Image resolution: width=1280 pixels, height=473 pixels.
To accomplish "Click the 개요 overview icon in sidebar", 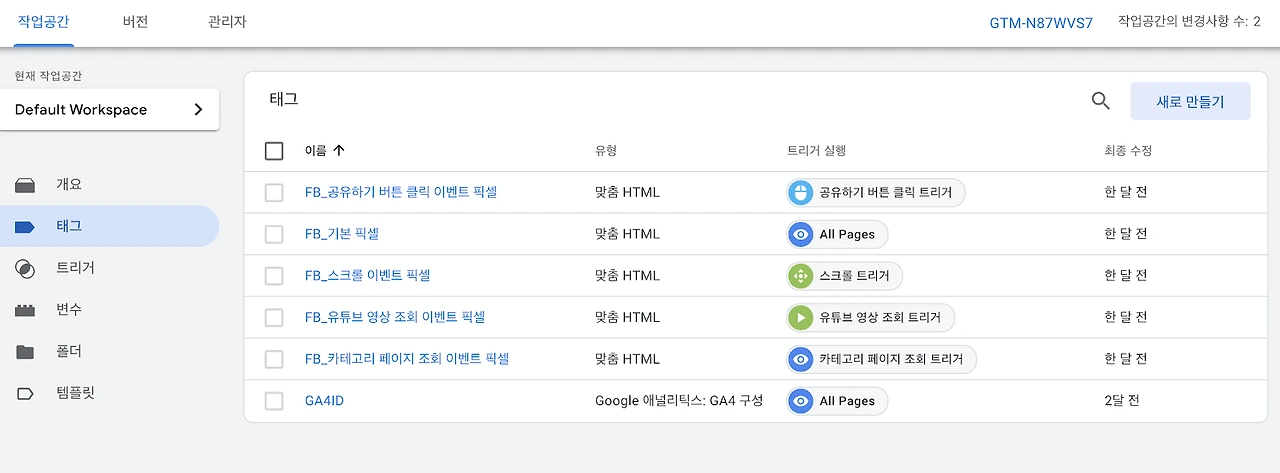I will pos(25,185).
